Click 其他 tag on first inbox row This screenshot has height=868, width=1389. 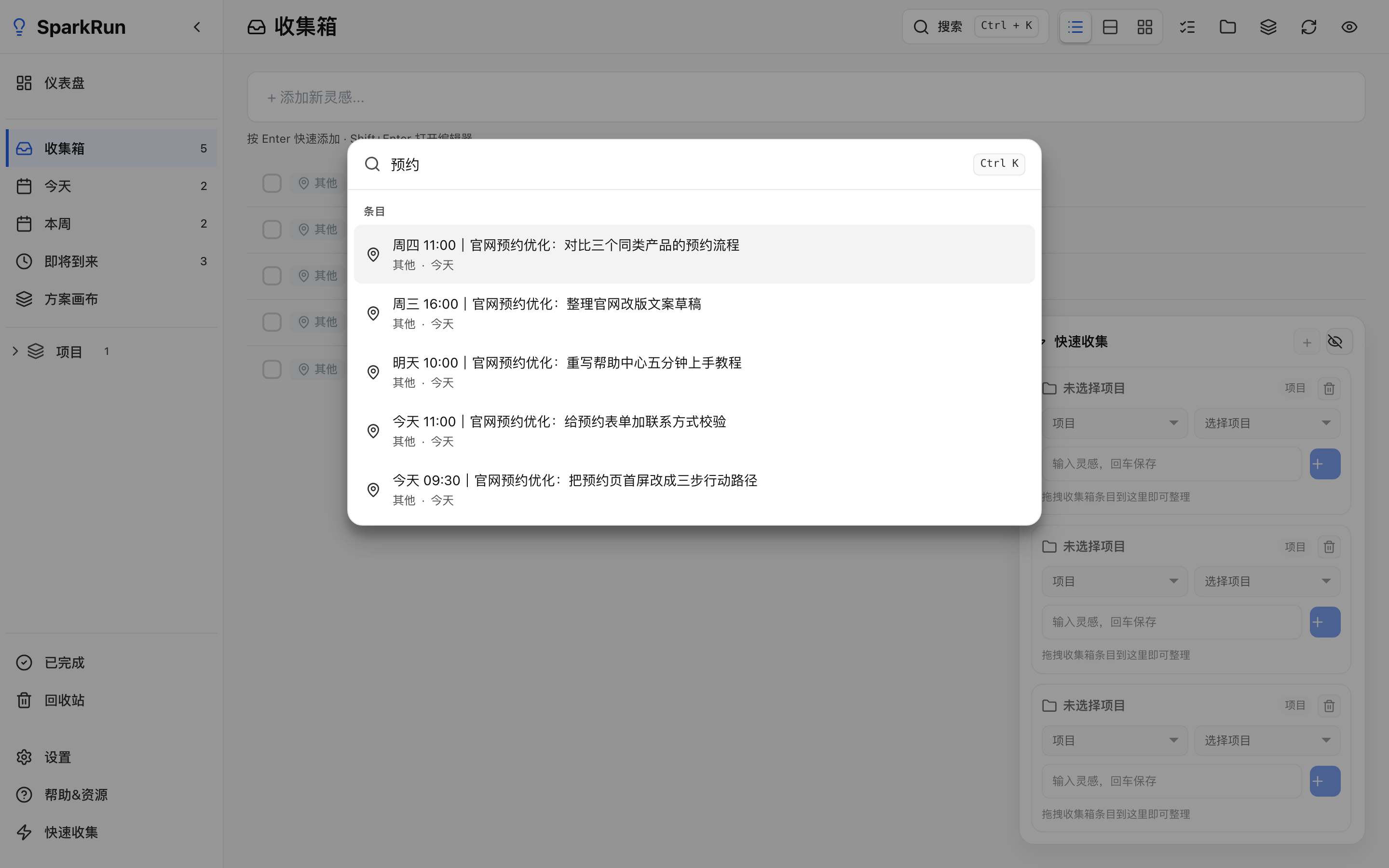tap(318, 183)
